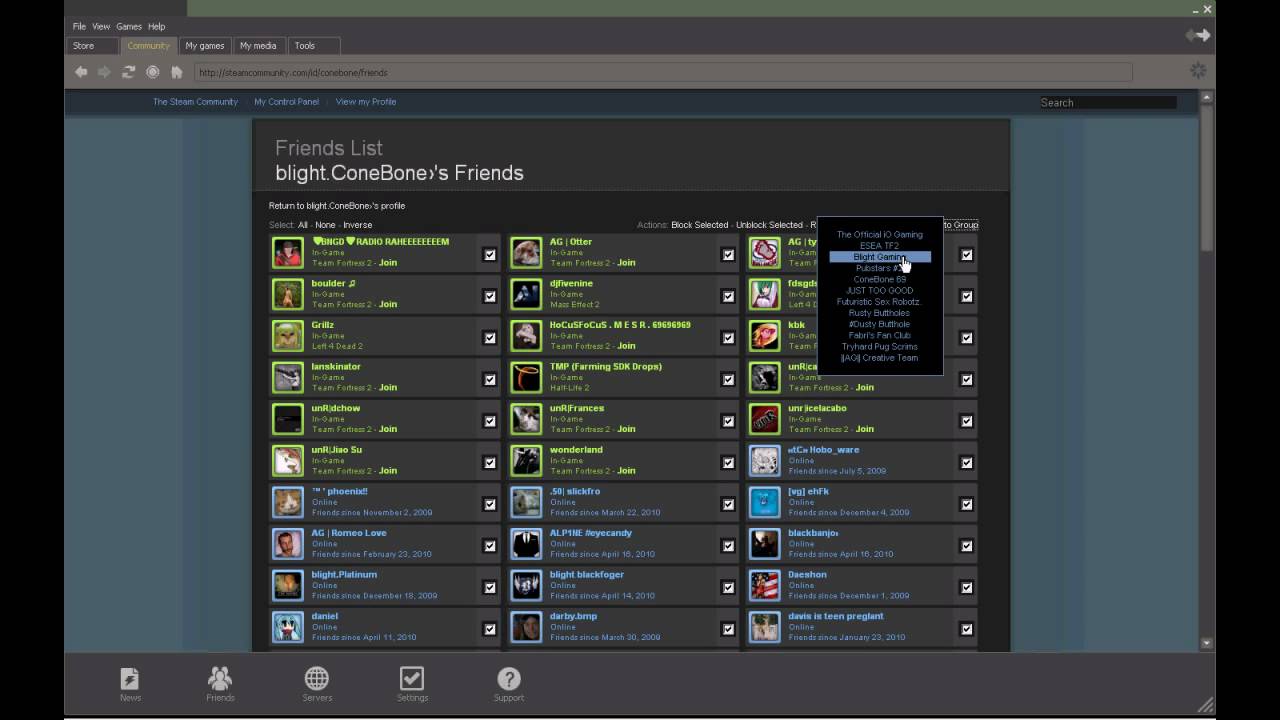
Task: Go back with the browser back arrow
Action: pyautogui.click(x=81, y=72)
